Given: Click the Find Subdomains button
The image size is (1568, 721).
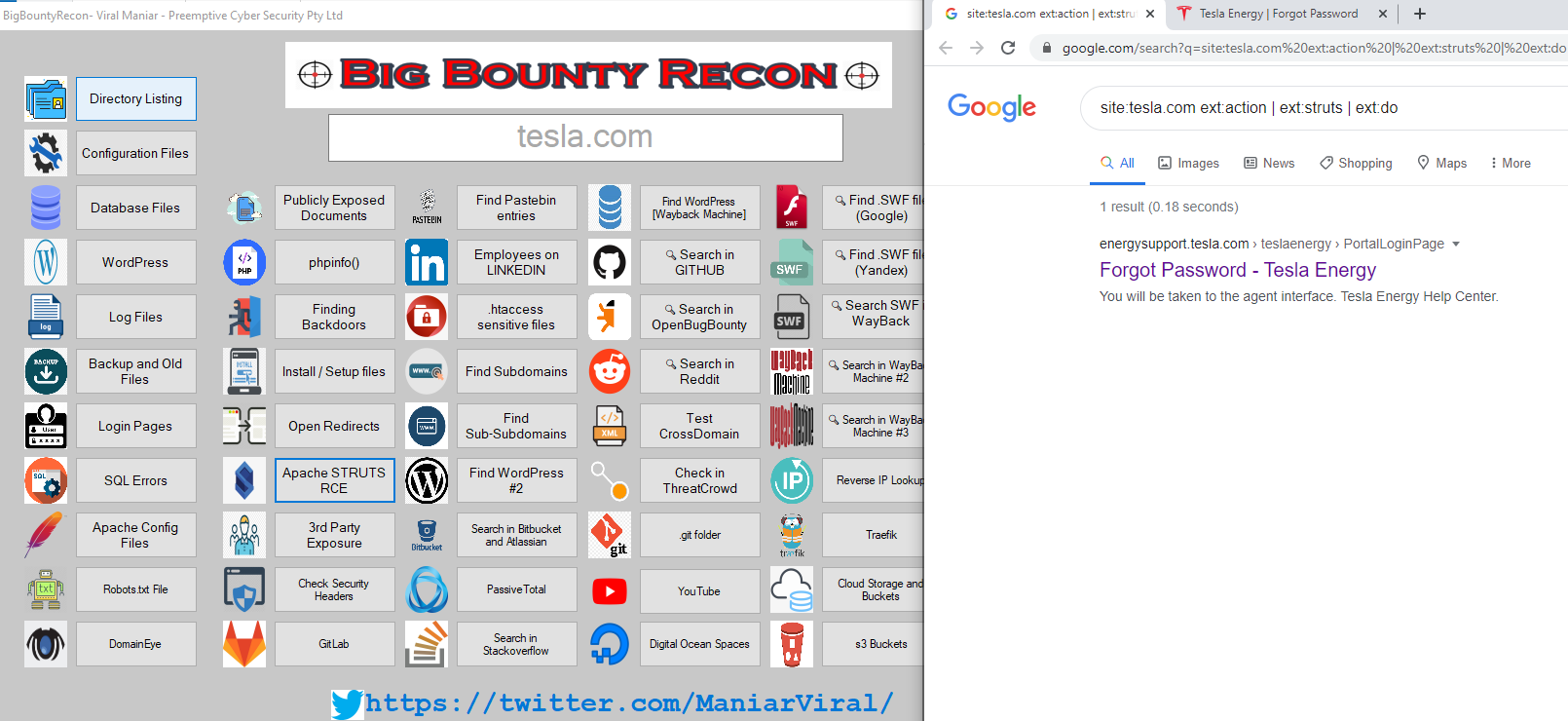Looking at the screenshot, I should click(517, 371).
